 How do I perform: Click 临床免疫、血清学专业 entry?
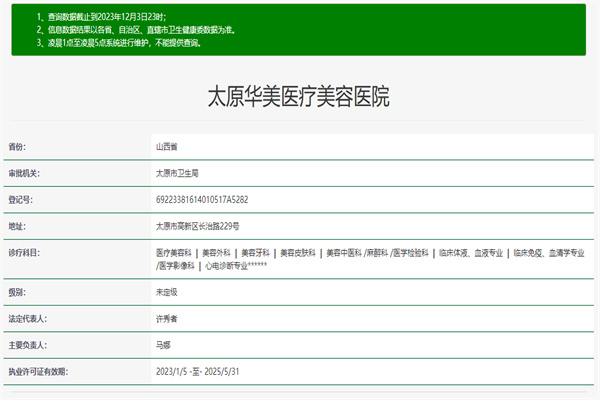click(x=549, y=253)
